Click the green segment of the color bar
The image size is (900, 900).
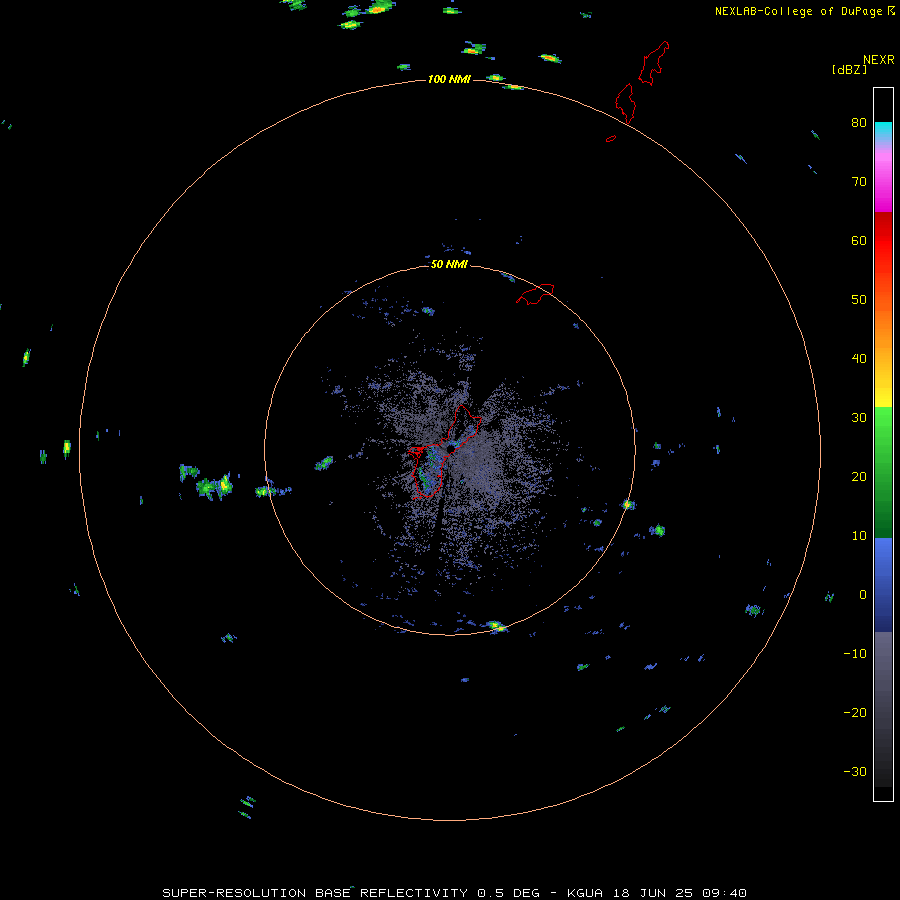click(x=883, y=472)
